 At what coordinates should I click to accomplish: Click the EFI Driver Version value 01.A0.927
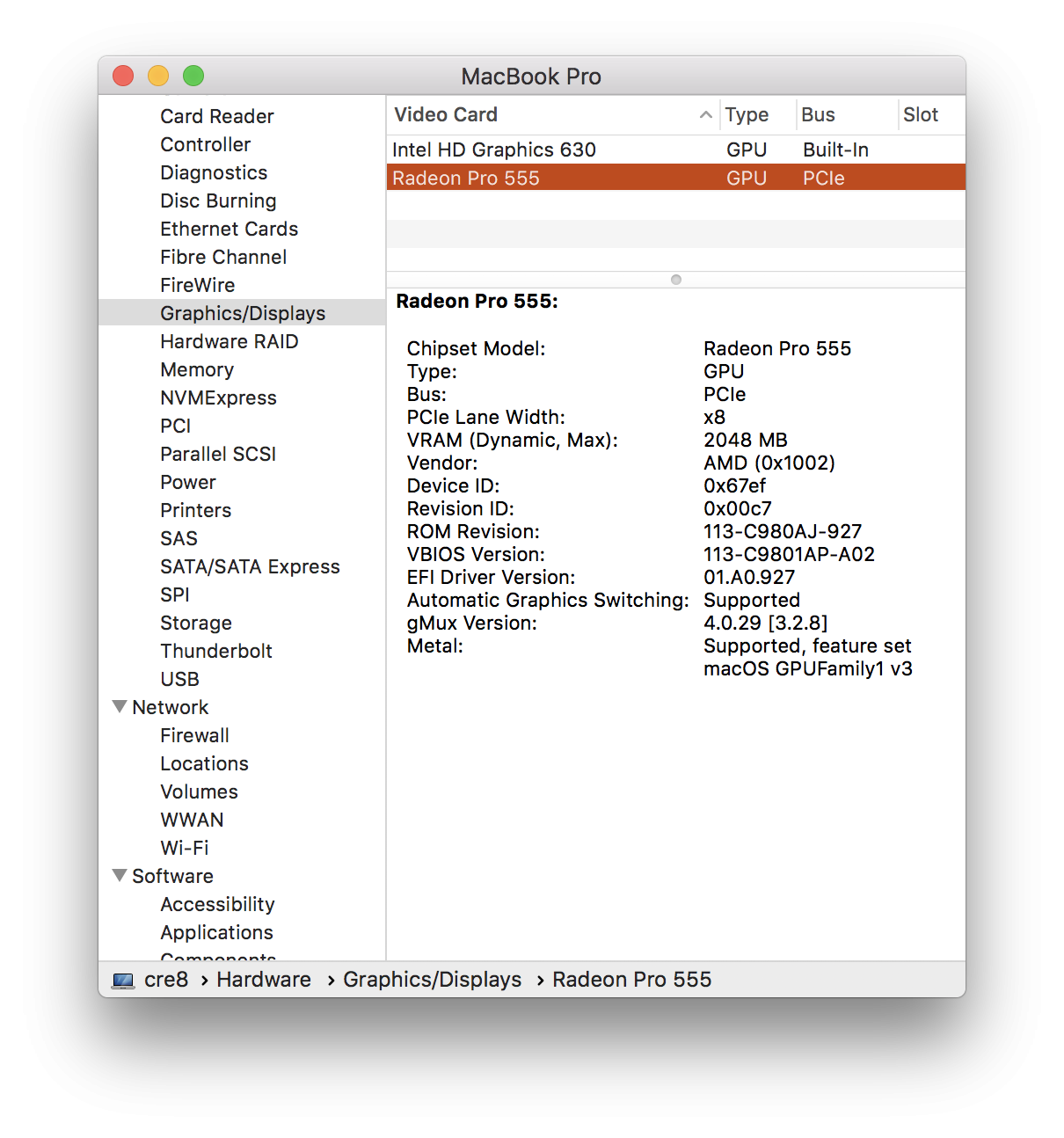(x=749, y=577)
